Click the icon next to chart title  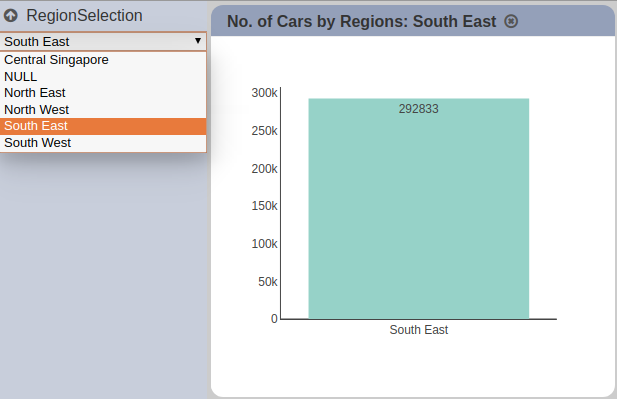pyautogui.click(x=511, y=21)
